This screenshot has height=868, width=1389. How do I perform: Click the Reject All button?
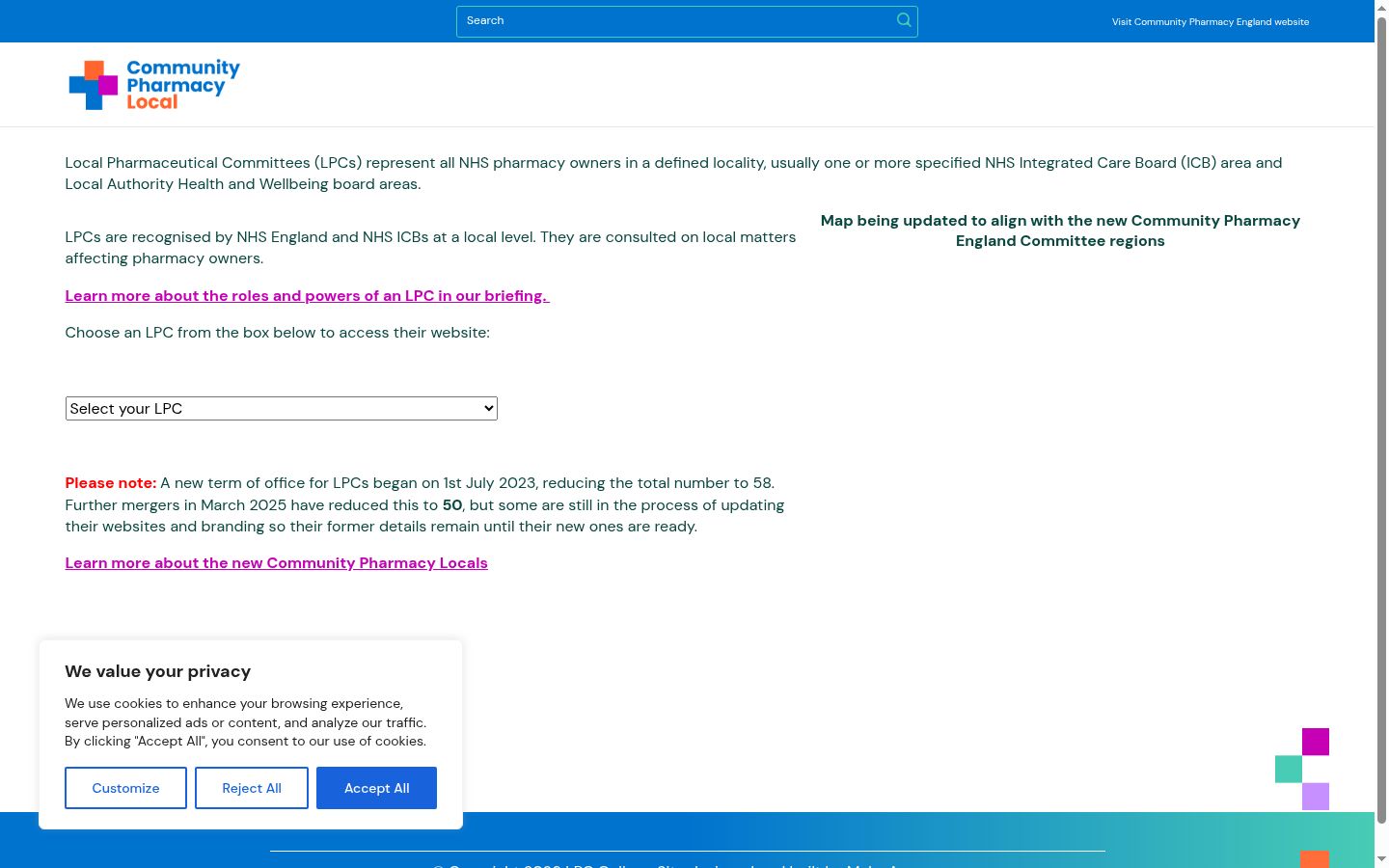(x=252, y=788)
